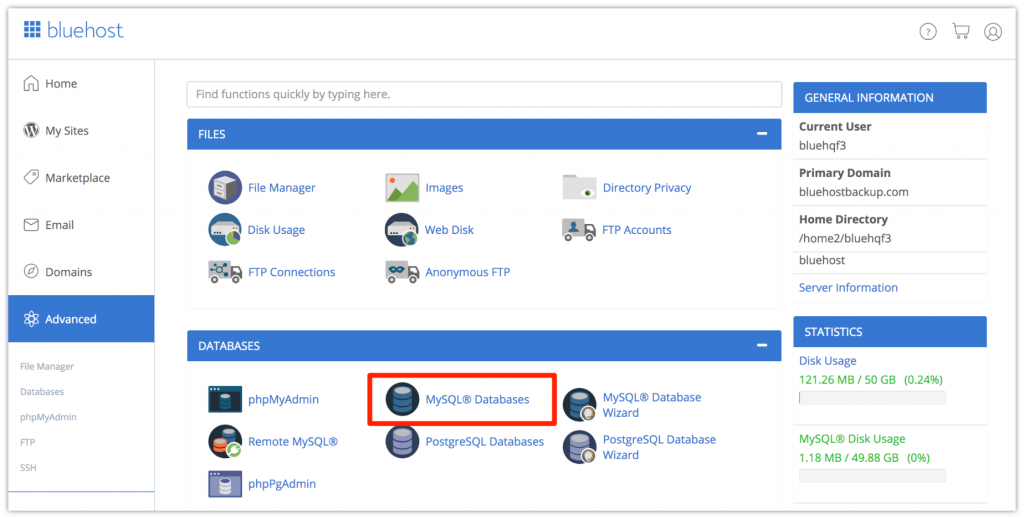The width and height of the screenshot is (1024, 519).
Task: Open Marketplace in sidebar
Action: (81, 178)
